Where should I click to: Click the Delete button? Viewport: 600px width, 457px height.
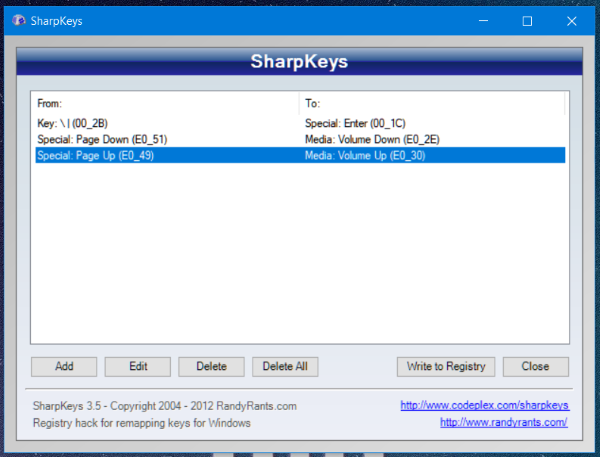pos(211,367)
